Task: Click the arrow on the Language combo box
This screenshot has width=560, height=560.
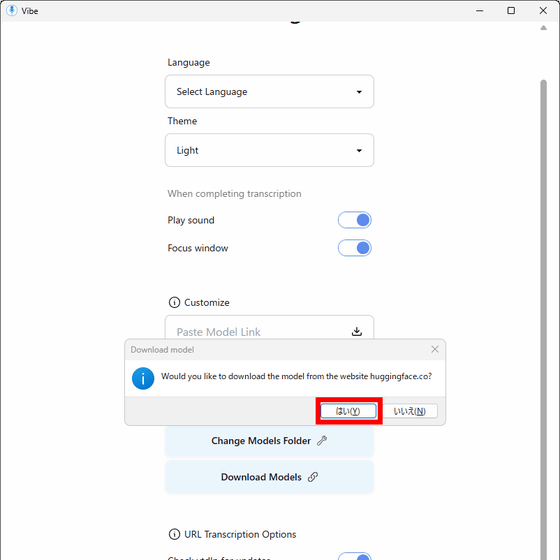Action: pos(359,92)
